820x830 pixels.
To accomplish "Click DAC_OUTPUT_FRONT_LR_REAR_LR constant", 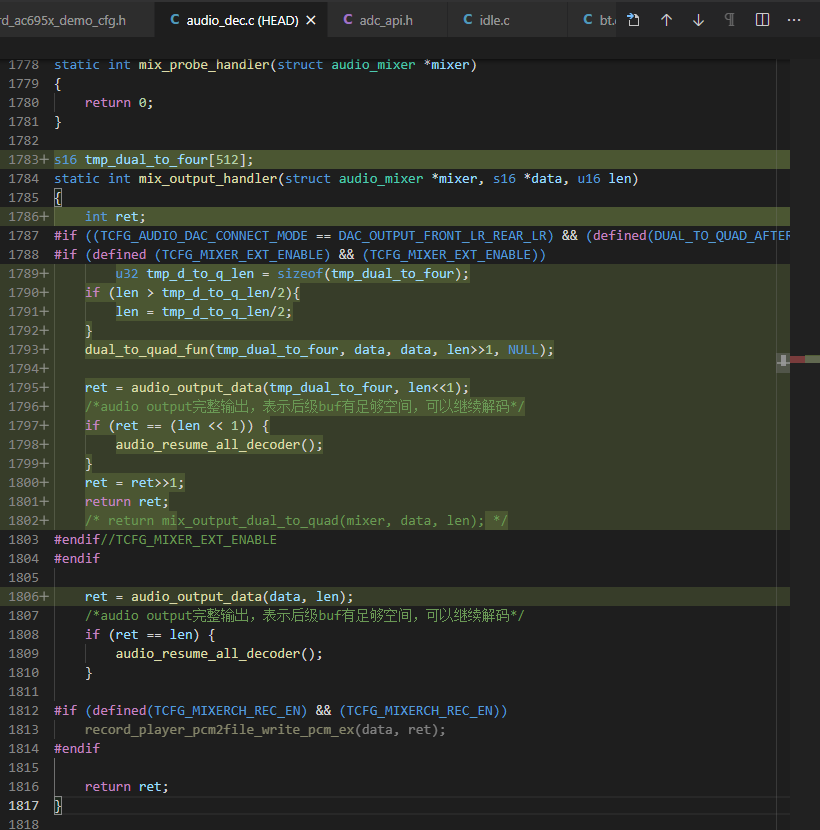I will click(443, 236).
